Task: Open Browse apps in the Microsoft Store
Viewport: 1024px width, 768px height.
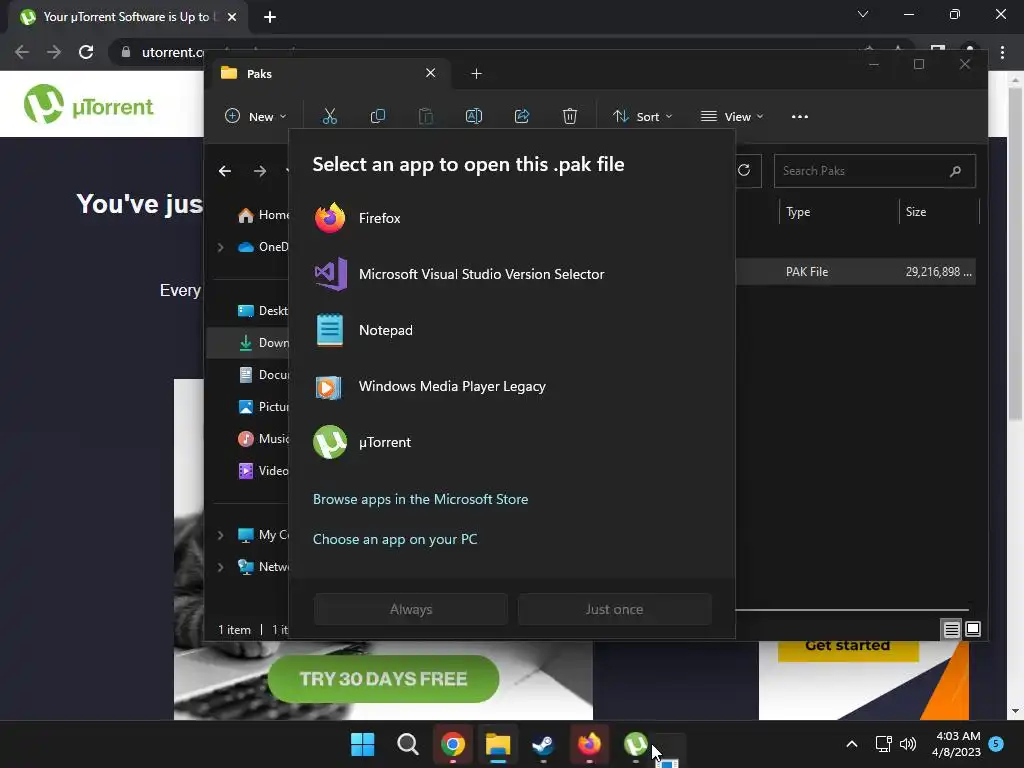Action: coord(421,499)
